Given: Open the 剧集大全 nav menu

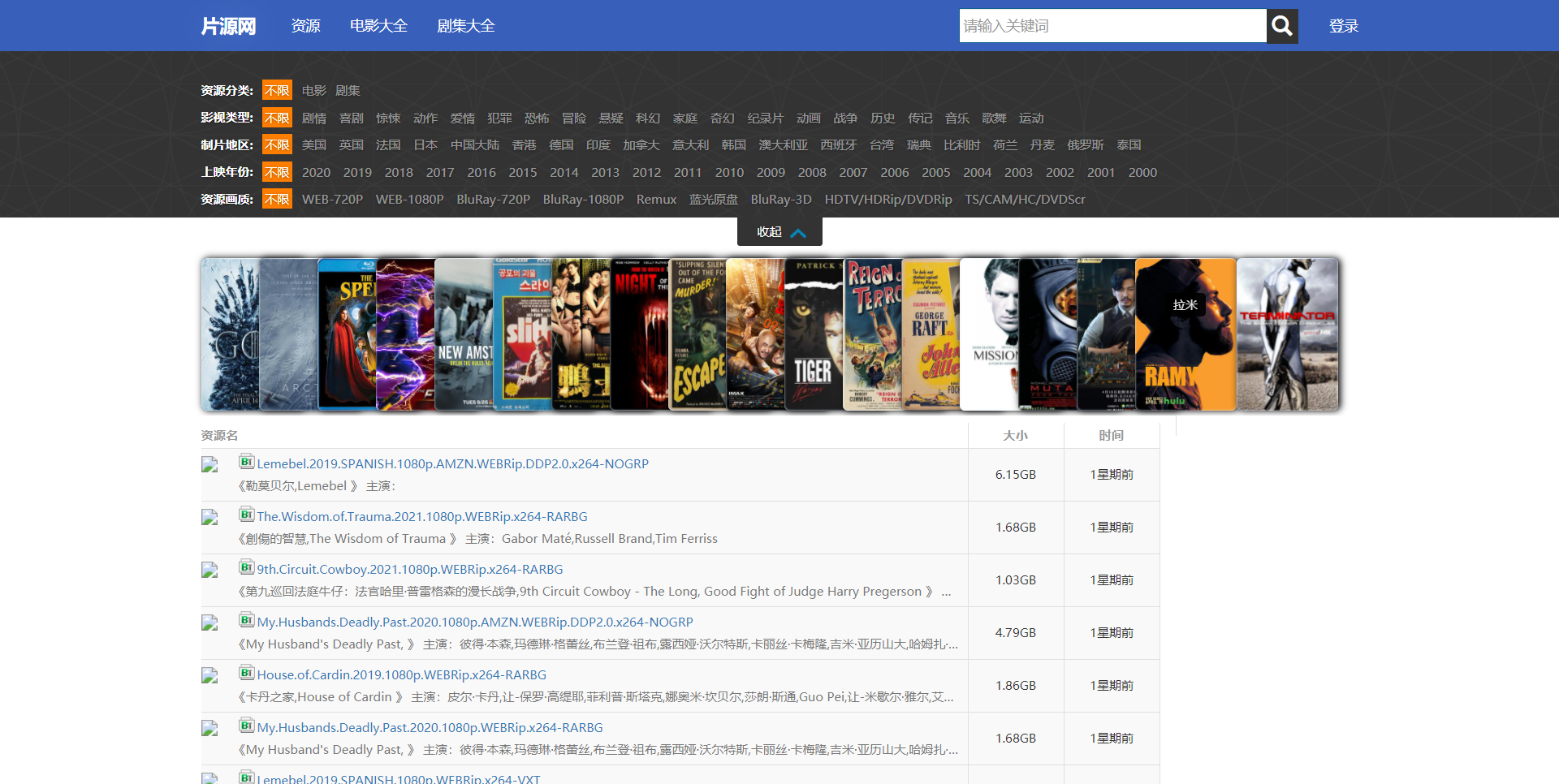Looking at the screenshot, I should click(x=465, y=26).
